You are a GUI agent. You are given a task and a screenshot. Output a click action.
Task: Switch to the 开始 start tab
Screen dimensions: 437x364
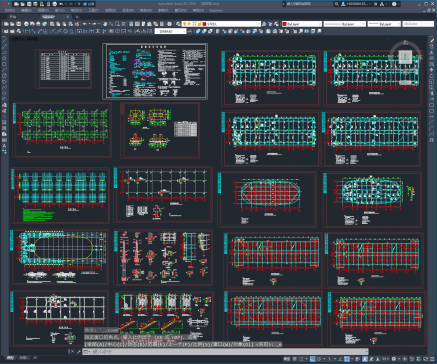tap(13, 16)
